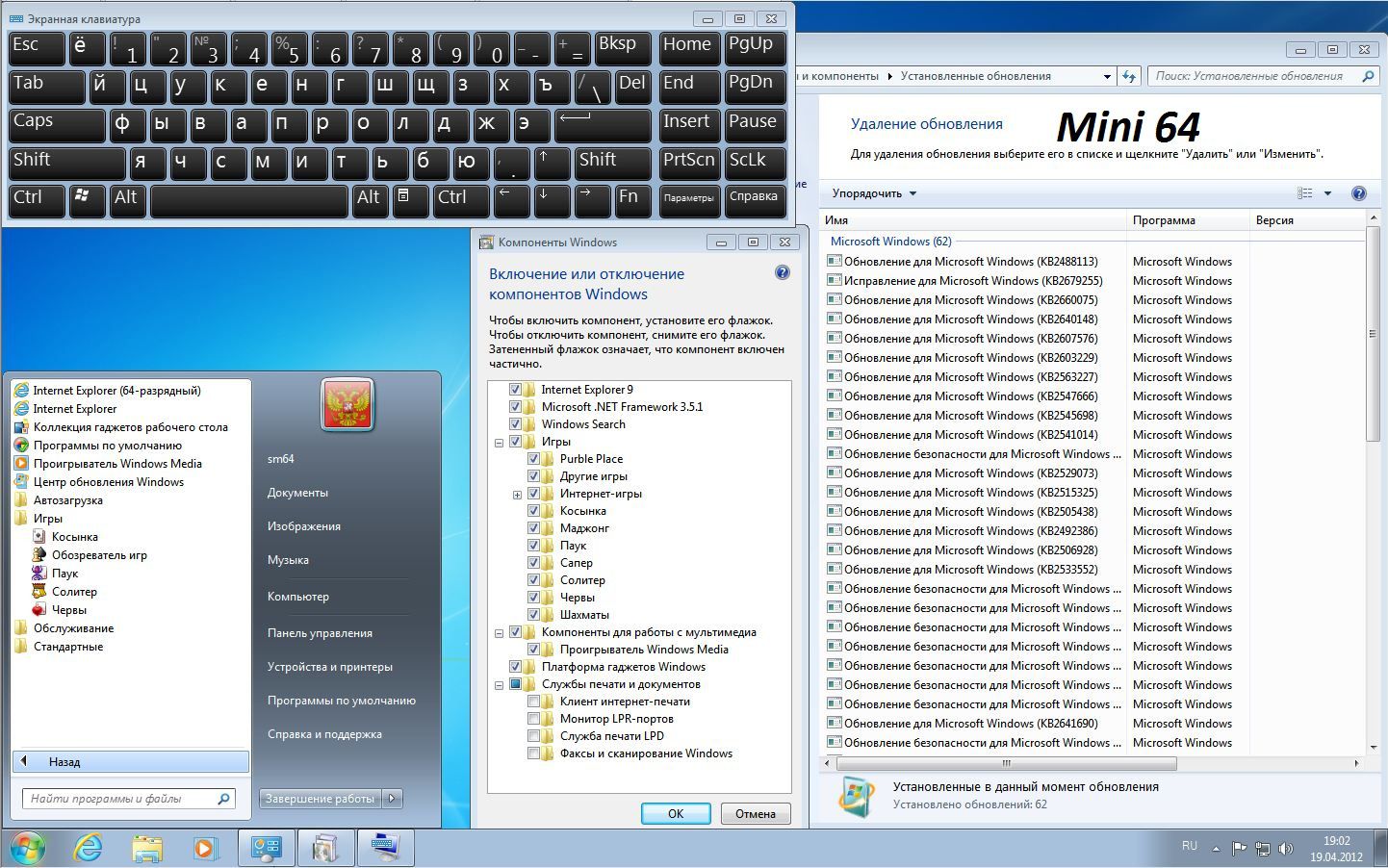Click vertical scrollbar in updates list

1374,334
